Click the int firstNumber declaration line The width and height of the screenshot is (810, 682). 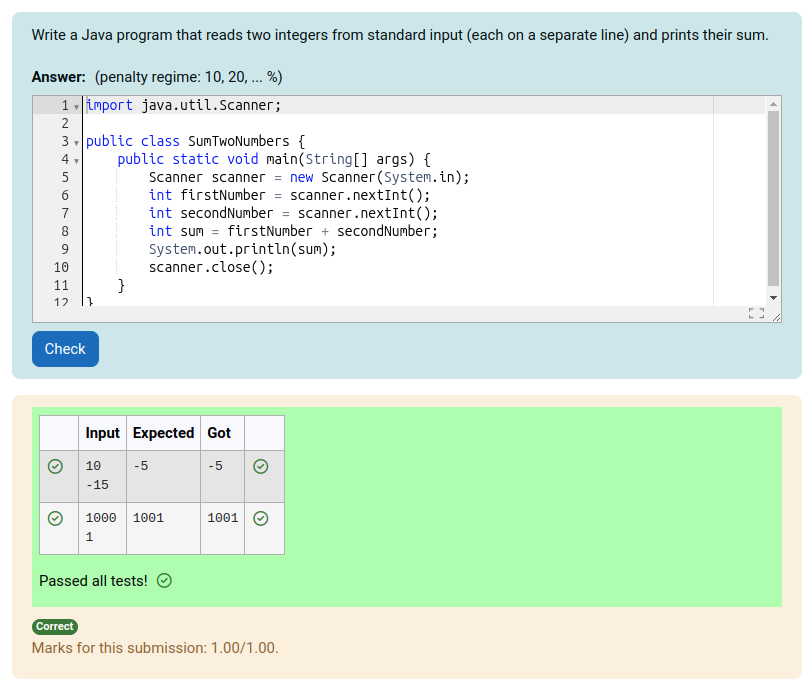click(x=289, y=195)
